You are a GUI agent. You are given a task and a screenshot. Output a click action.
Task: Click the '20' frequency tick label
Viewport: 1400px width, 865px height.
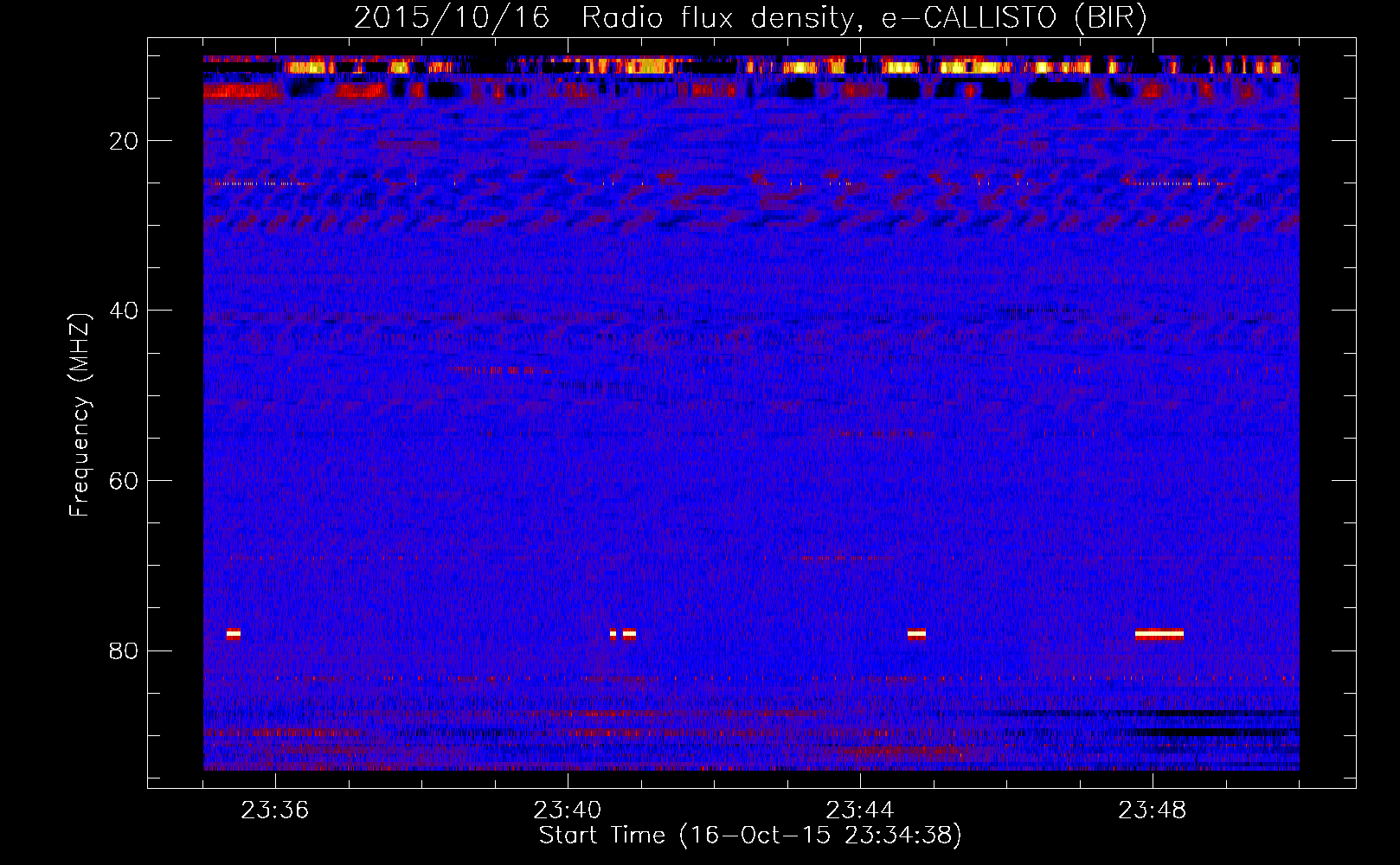click(125, 141)
